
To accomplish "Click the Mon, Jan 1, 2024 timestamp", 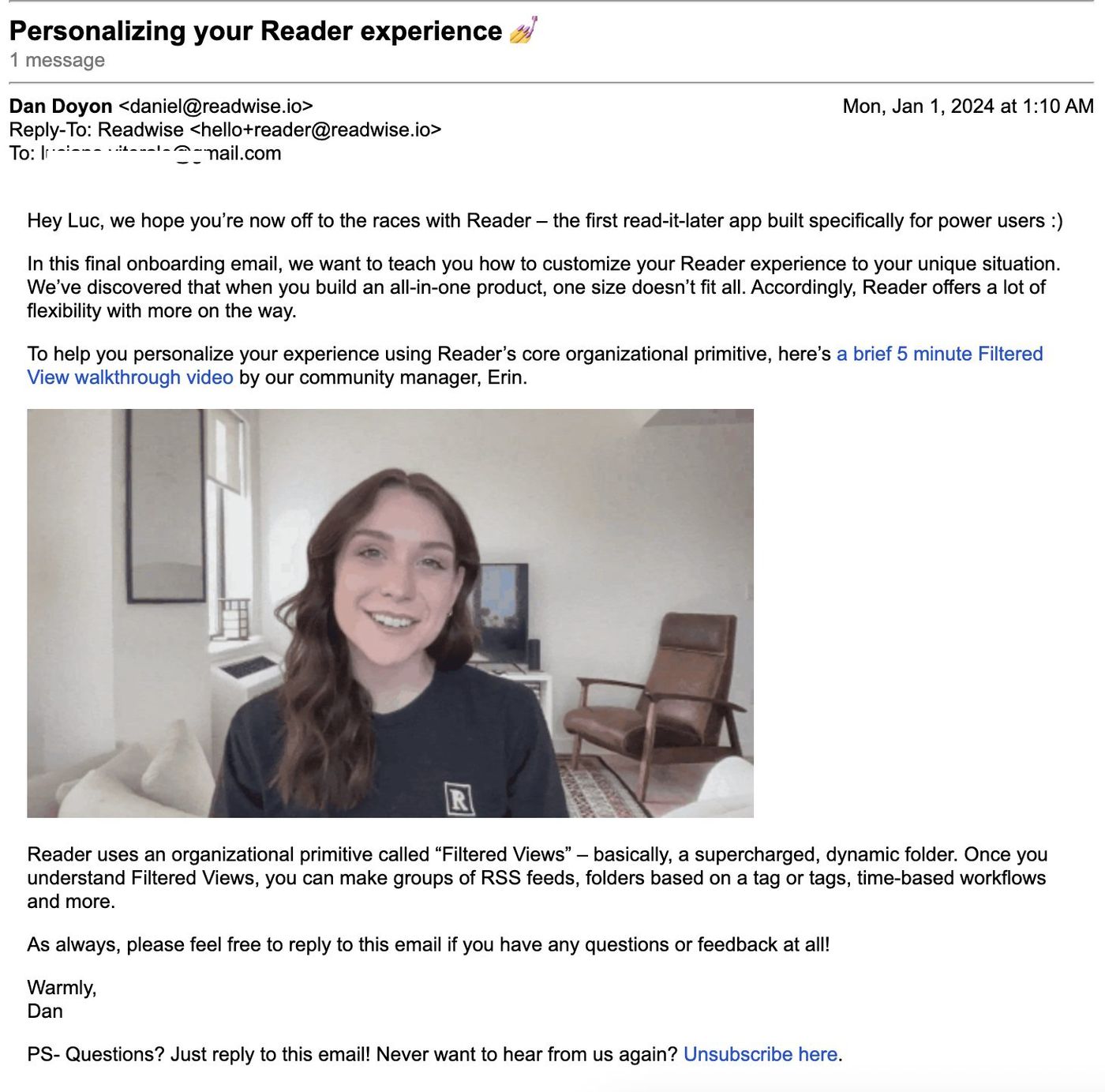I will pyautogui.click(x=968, y=106).
